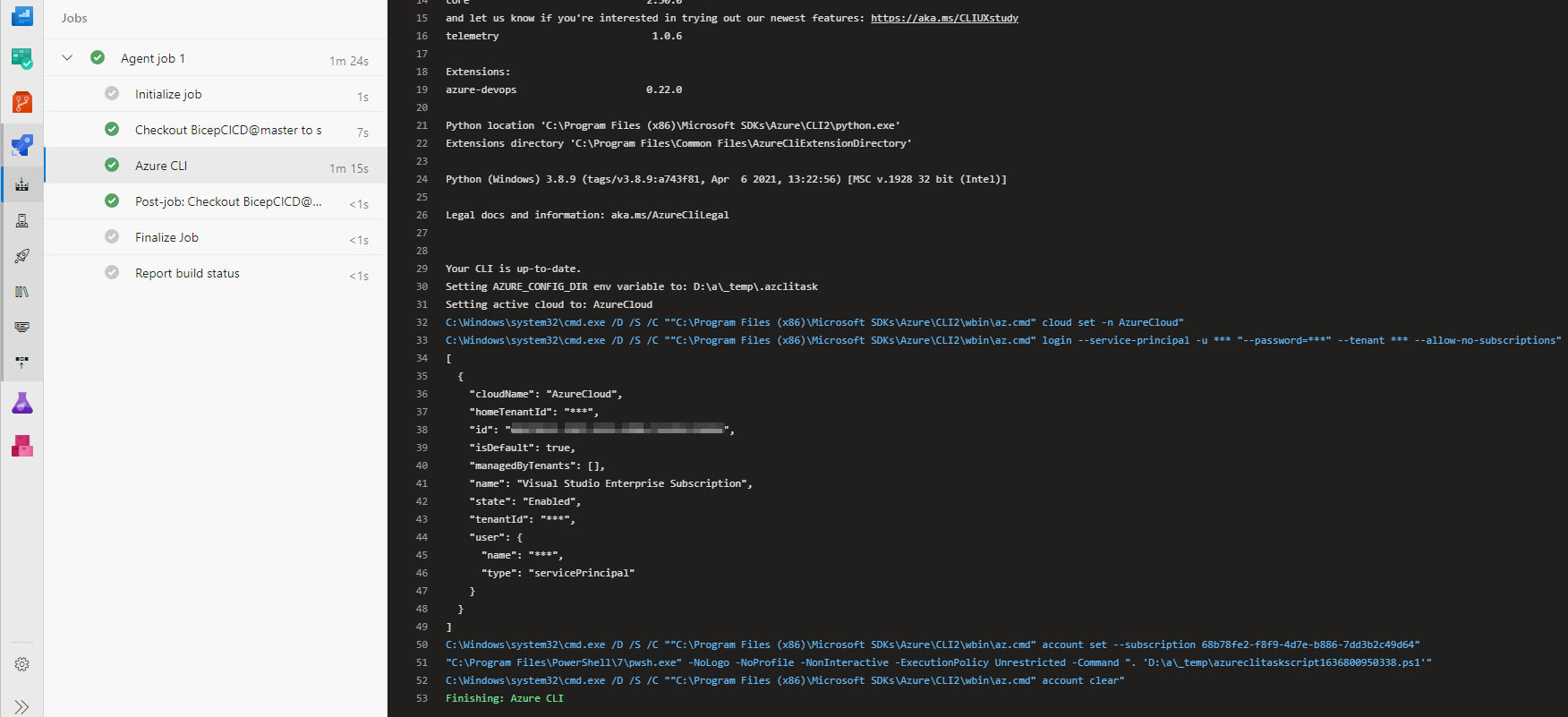Open Boards from the sidebar
The width and height of the screenshot is (1568, 717).
click(21, 57)
